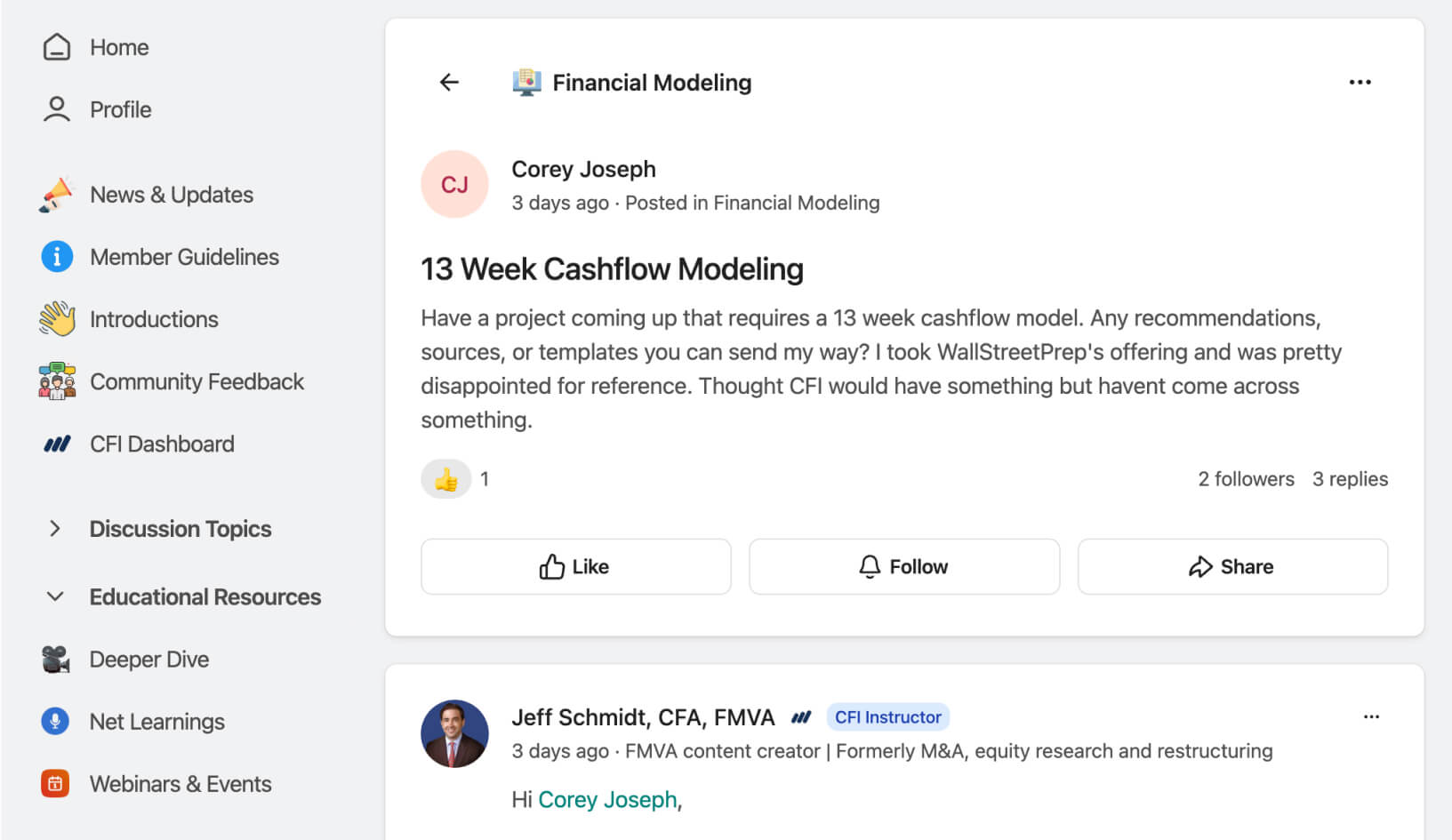Viewport: 1452px width, 840px height.
Task: Open Jeff Schmidt reply options menu
Action: pyautogui.click(x=1371, y=716)
